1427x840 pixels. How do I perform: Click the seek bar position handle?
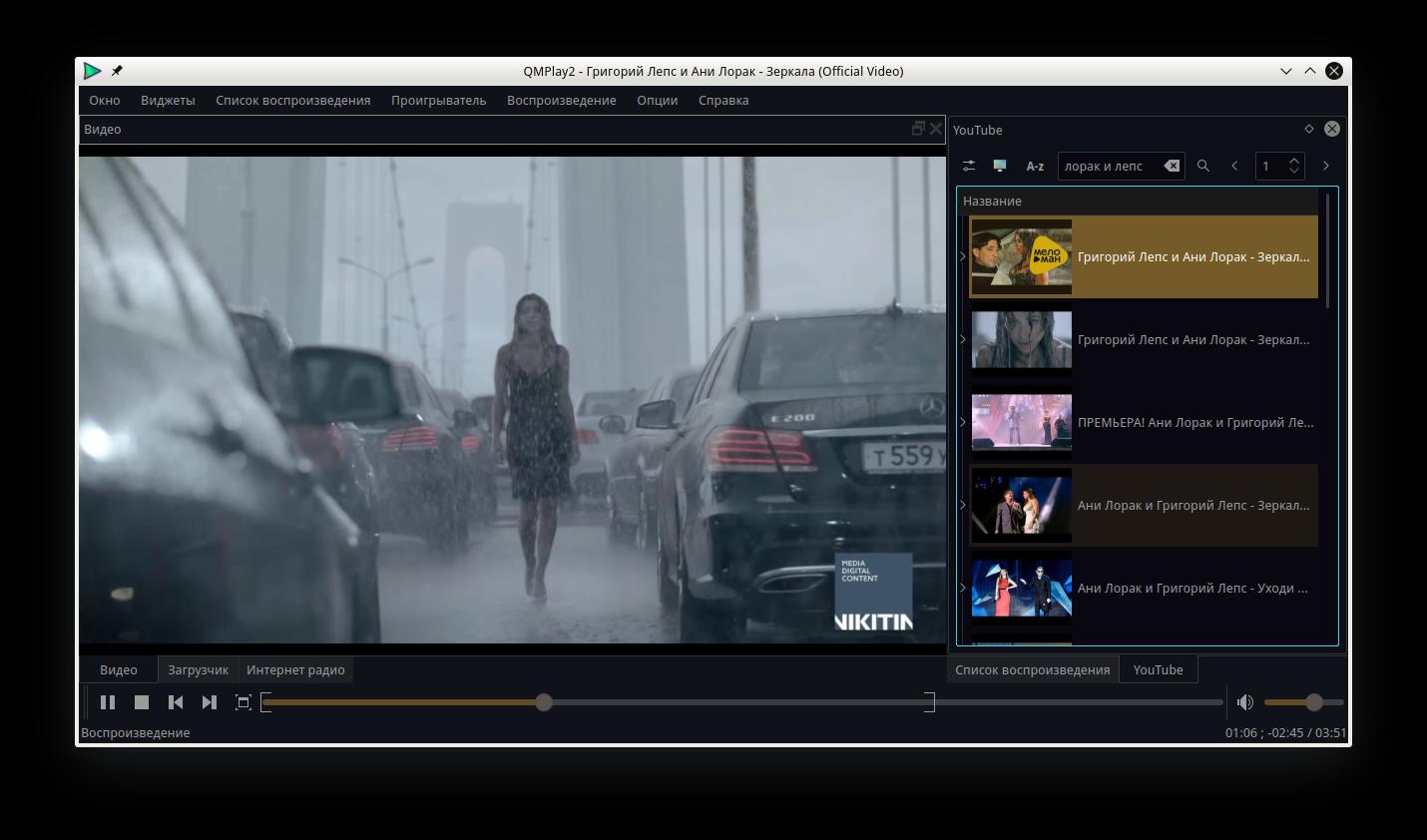[x=544, y=702]
